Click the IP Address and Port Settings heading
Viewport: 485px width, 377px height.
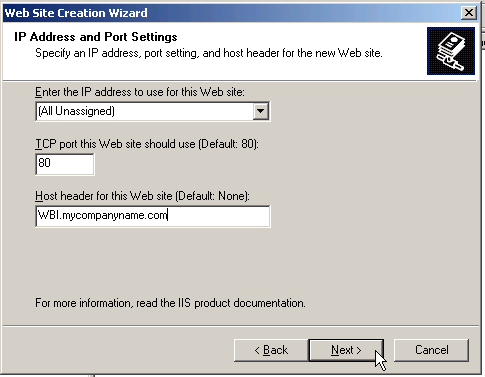click(x=96, y=37)
